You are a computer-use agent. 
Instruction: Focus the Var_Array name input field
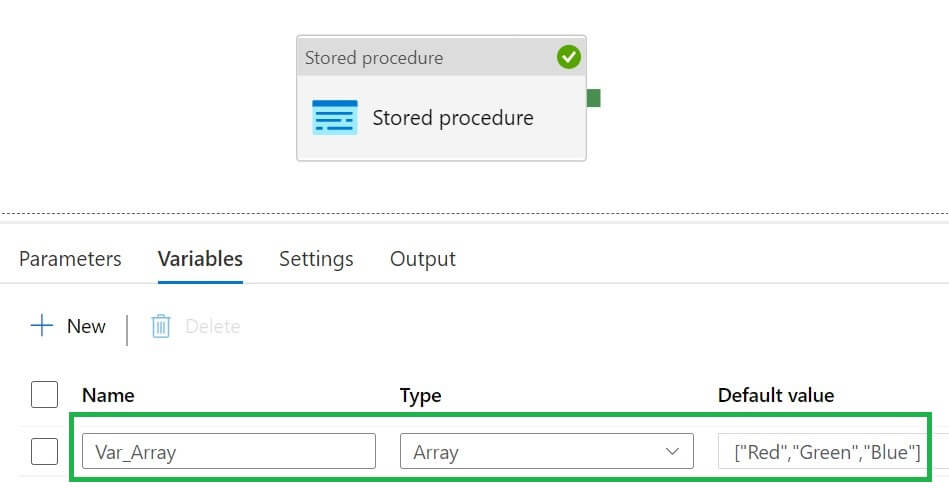229,452
